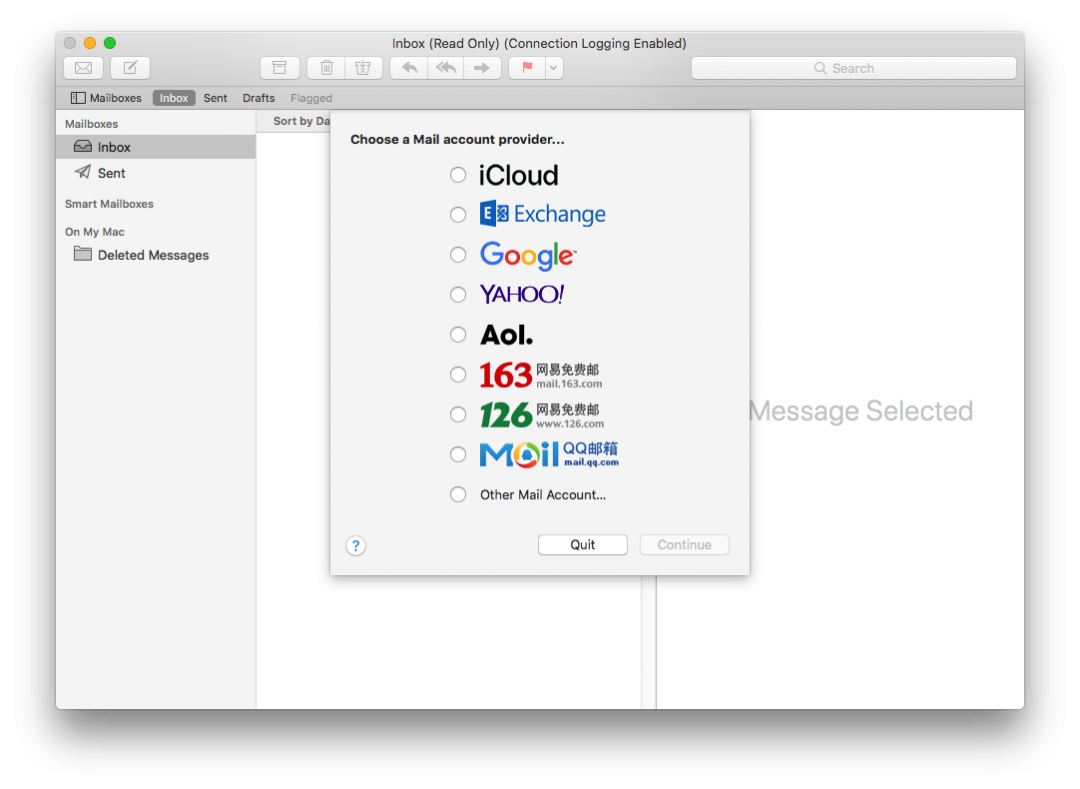Screen dimensions: 1080x789
Task: Open the flag color dropdown arrow
Action: [554, 68]
